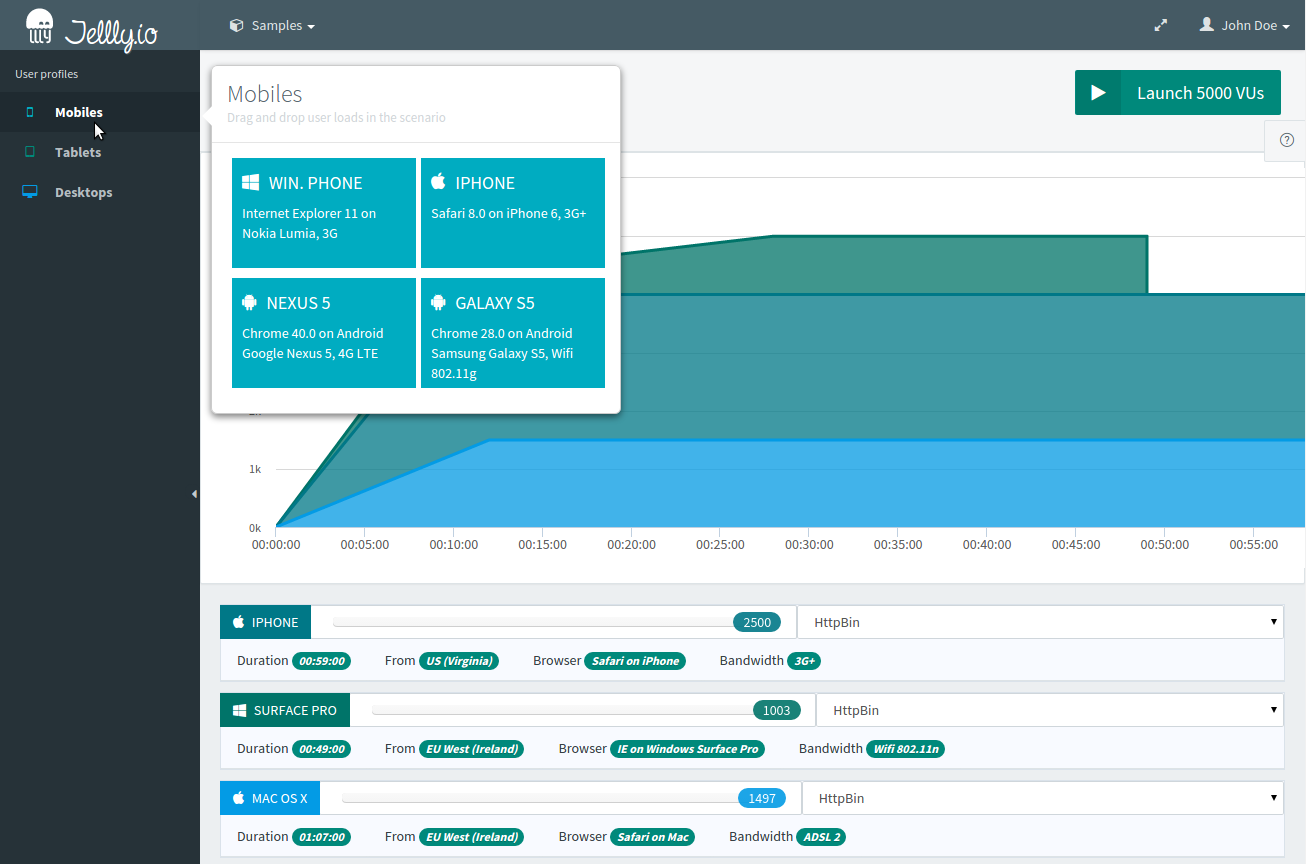Toggle fullscreen using the expand arrows icon
Screen dimensions: 1306x864
tap(1161, 25)
